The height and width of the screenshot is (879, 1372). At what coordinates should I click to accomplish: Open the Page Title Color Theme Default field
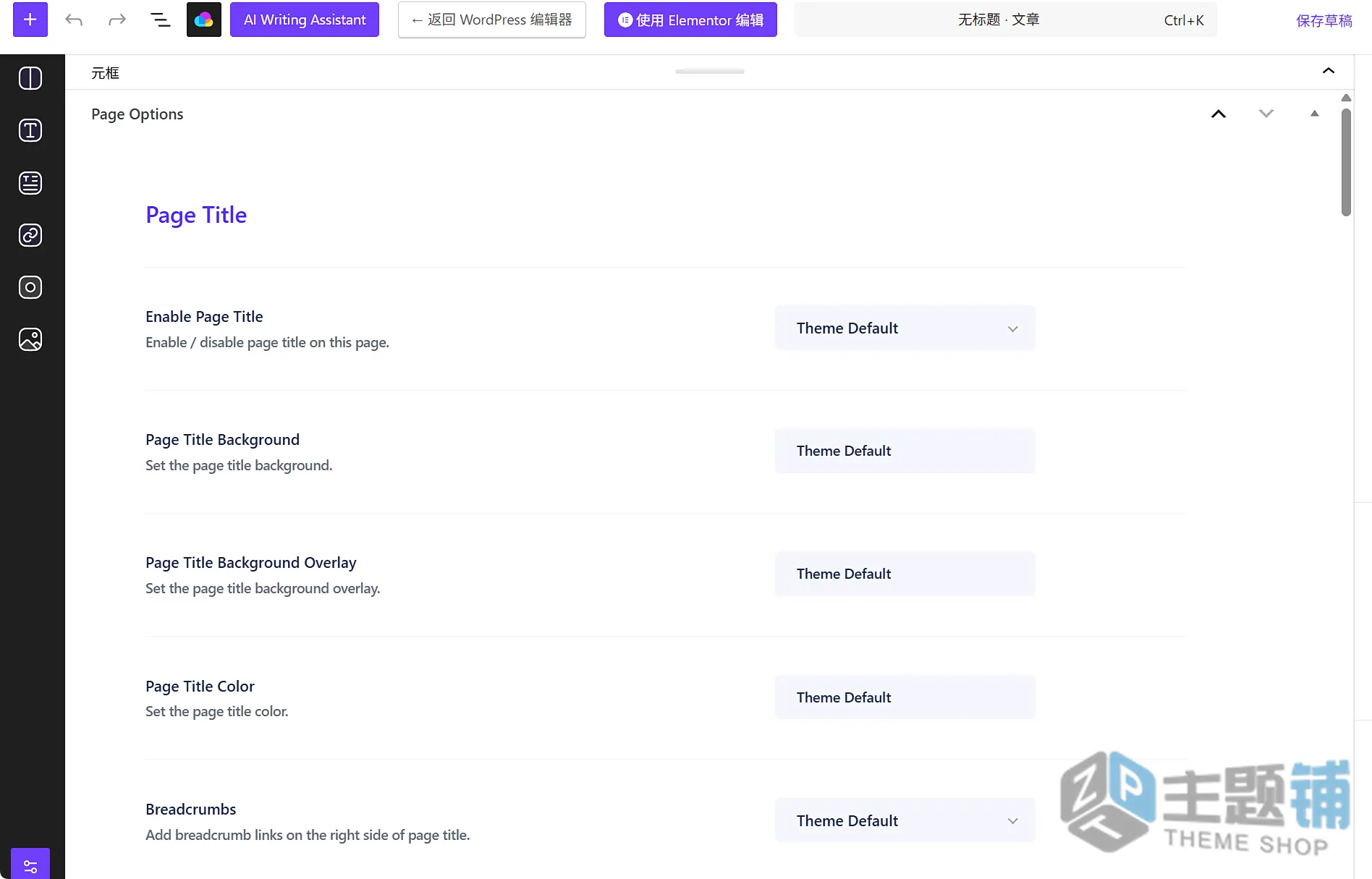click(x=905, y=697)
